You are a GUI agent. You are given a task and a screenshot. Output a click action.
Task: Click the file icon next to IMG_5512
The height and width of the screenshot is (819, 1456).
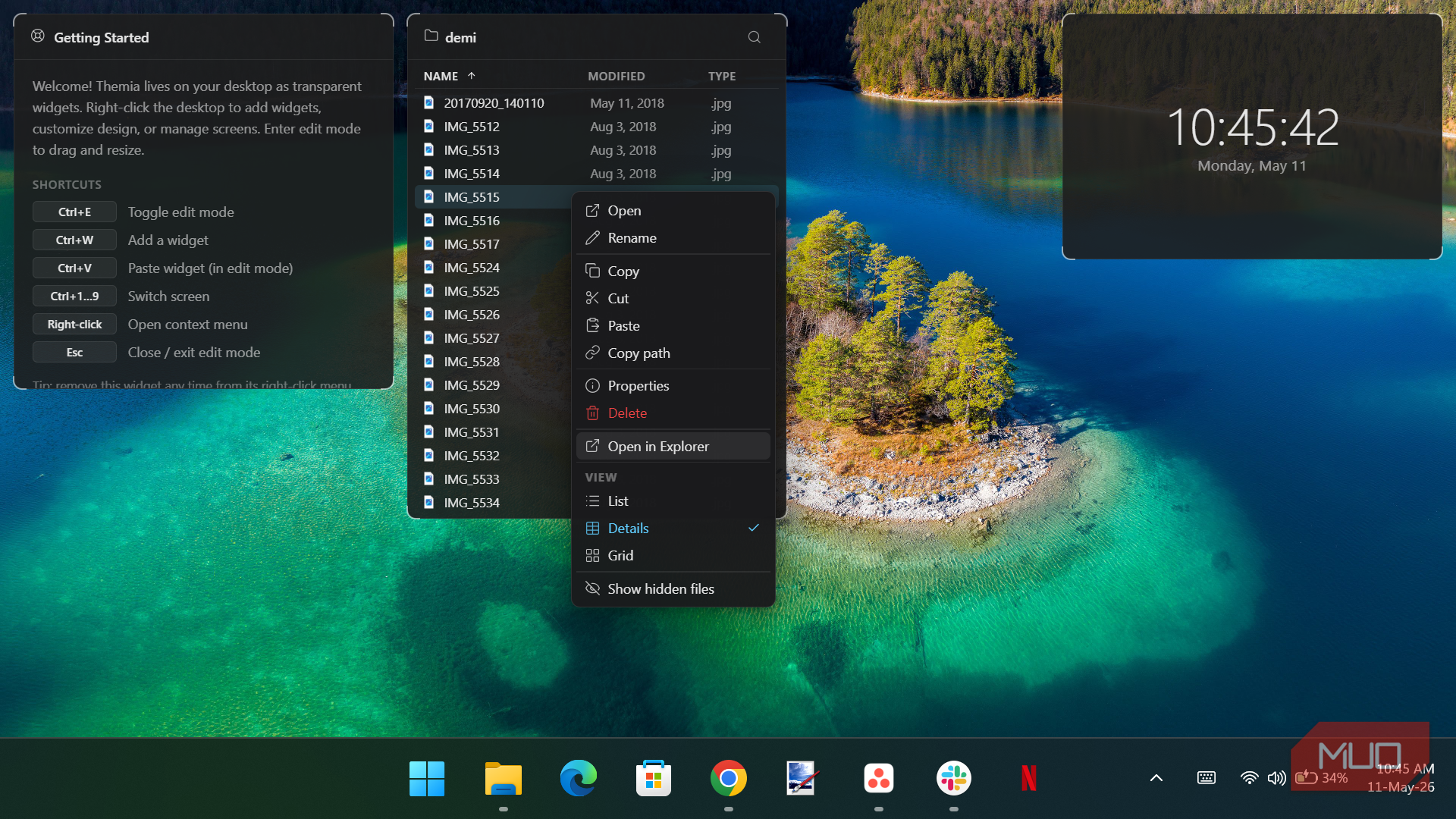428,127
